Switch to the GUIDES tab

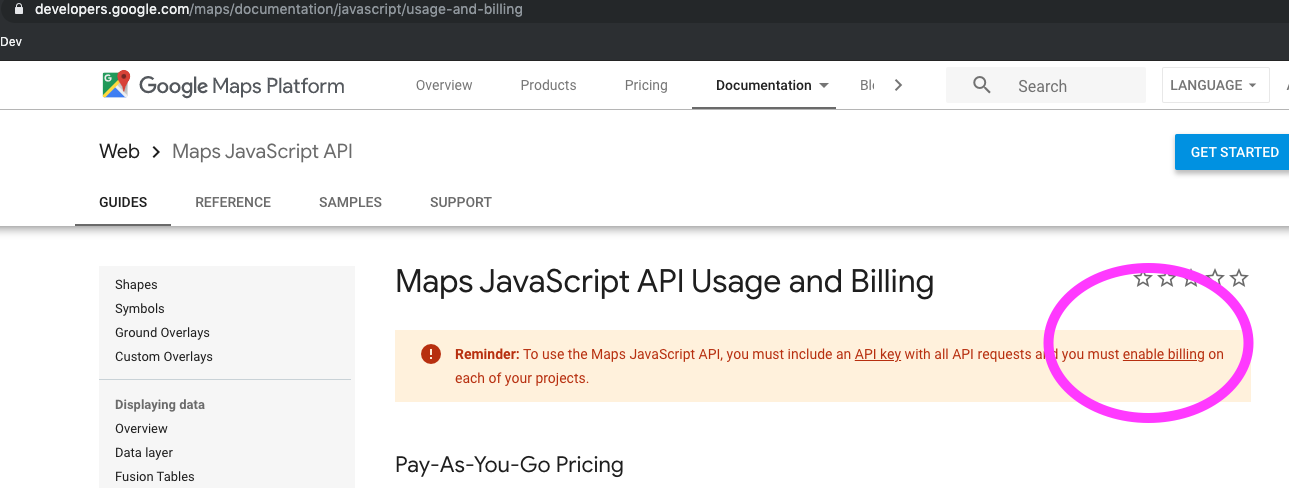[123, 202]
